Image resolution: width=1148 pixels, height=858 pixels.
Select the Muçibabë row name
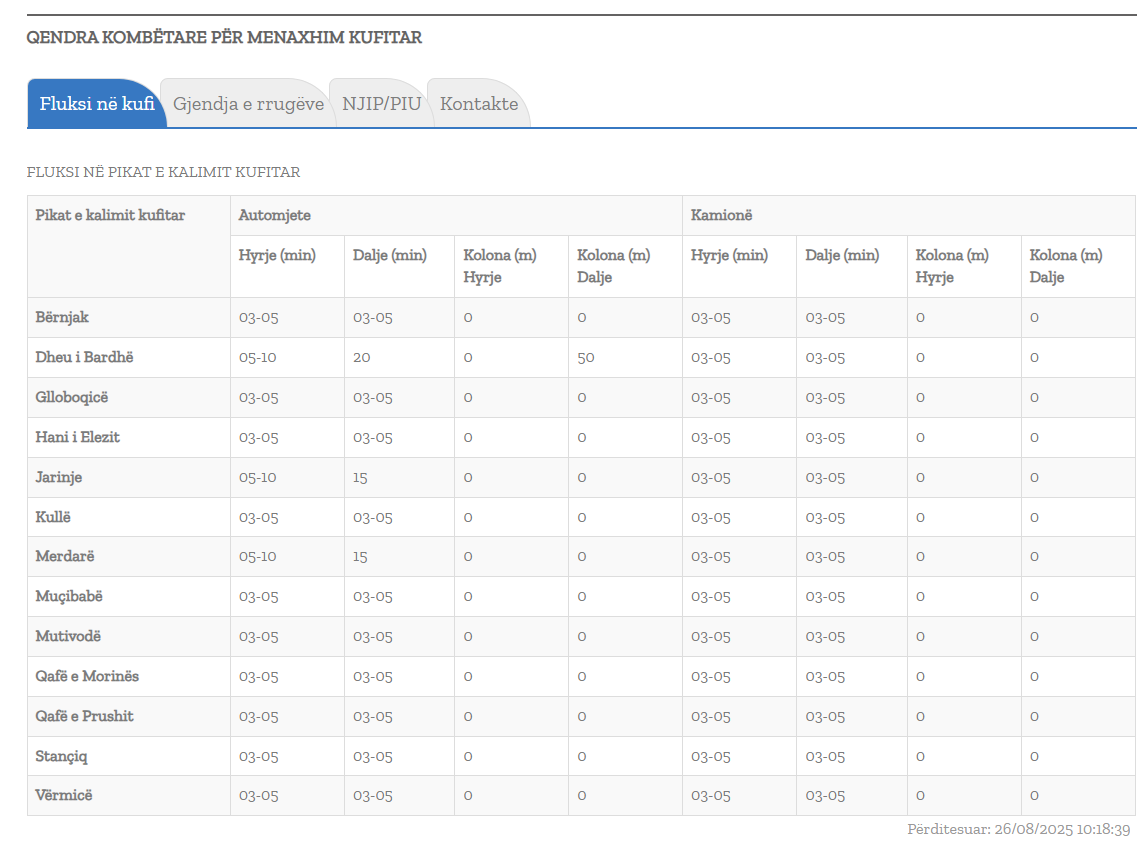pos(69,597)
